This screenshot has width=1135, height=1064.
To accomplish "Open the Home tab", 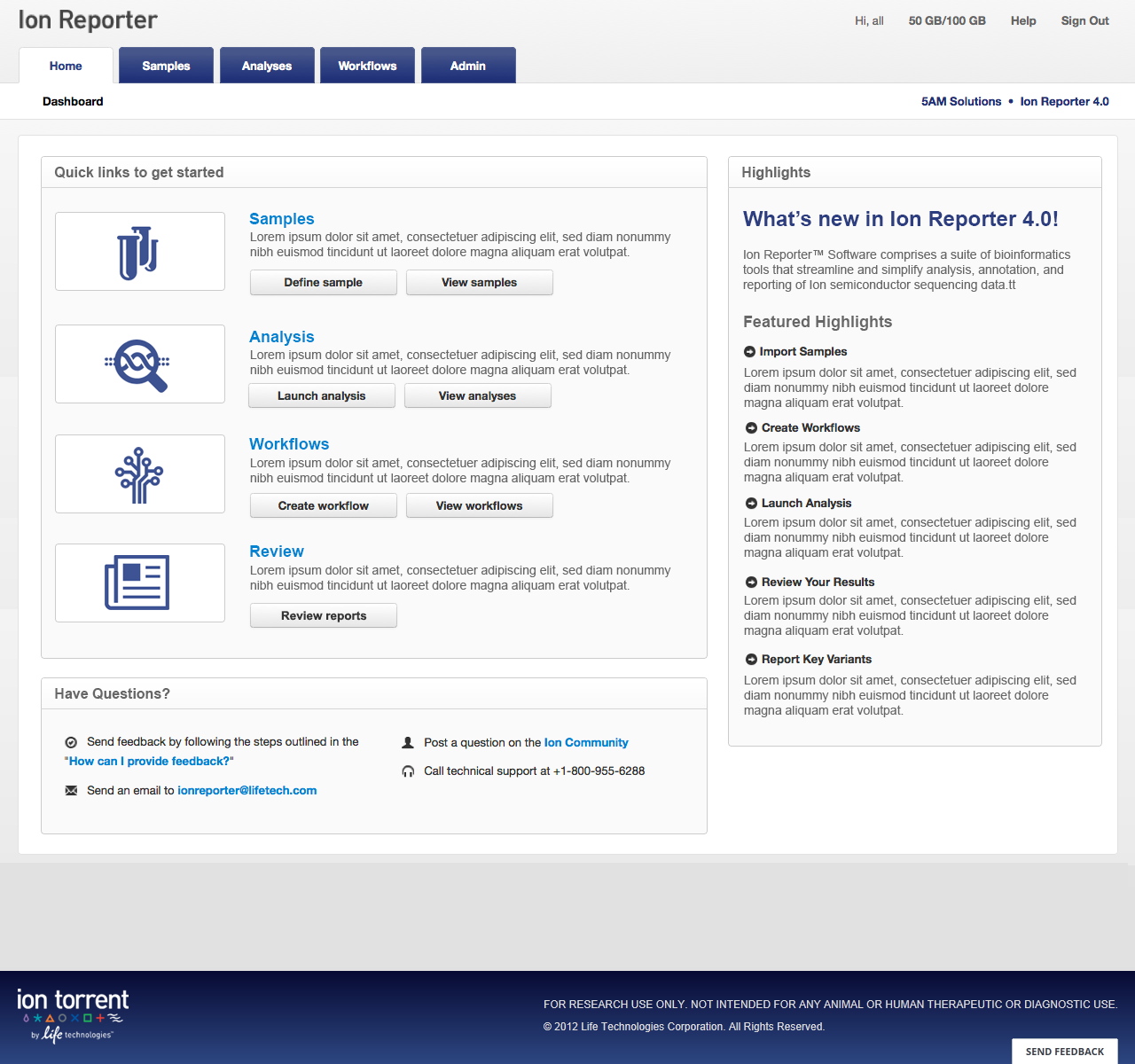I will tap(66, 66).
